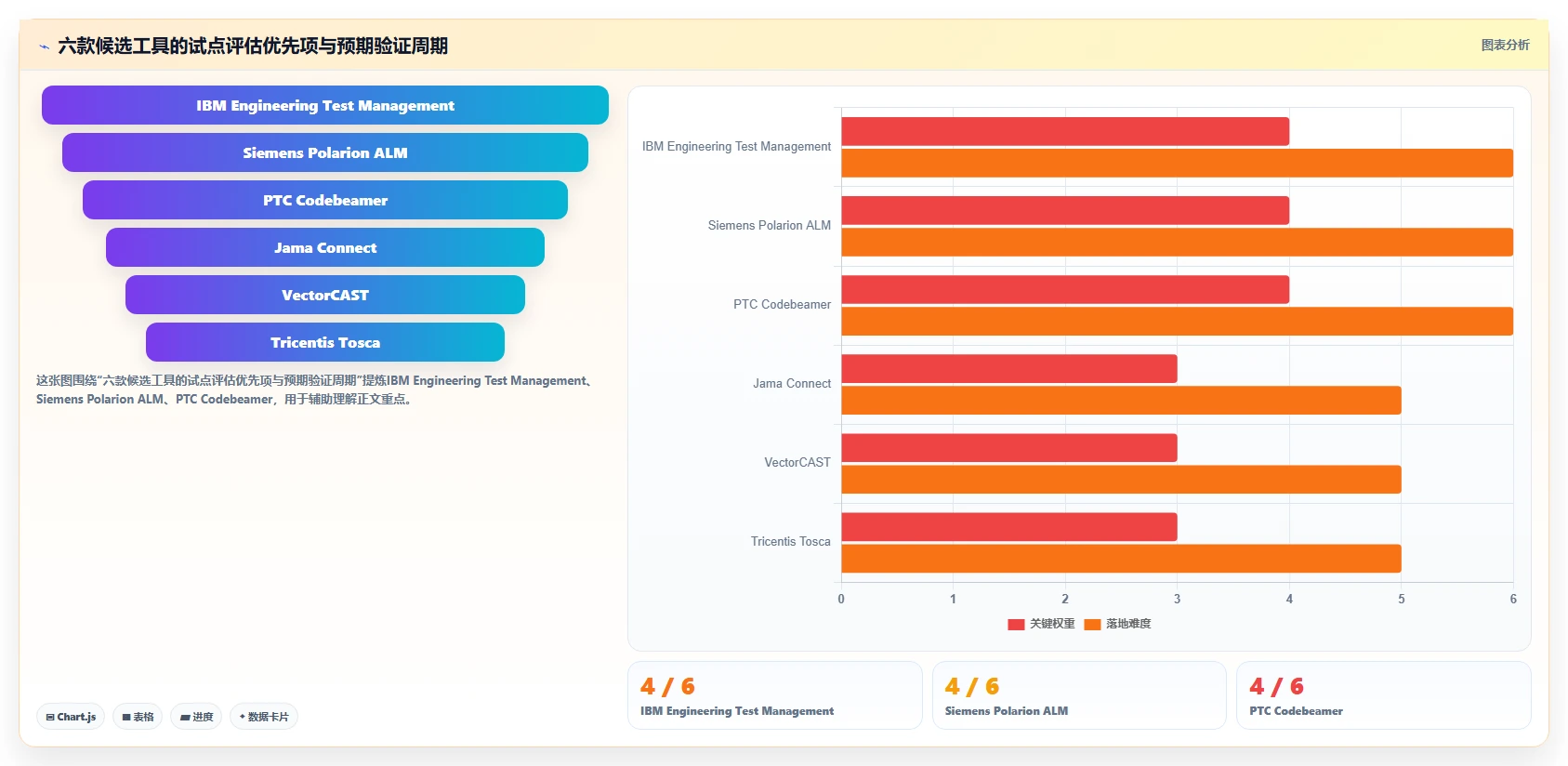Click the red bar for IBM Engineering Test Management
This screenshot has width=1568, height=766.
point(1065,131)
